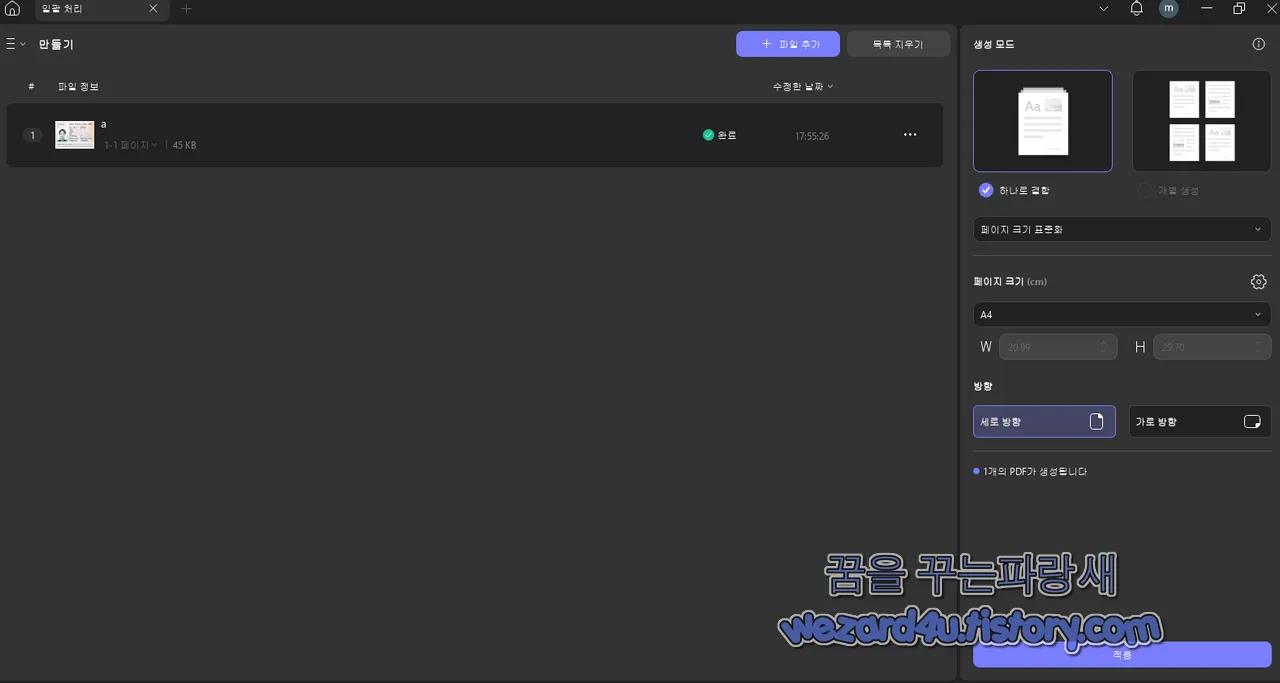
Task: Open the notifications bell icon
Action: pos(1136,9)
